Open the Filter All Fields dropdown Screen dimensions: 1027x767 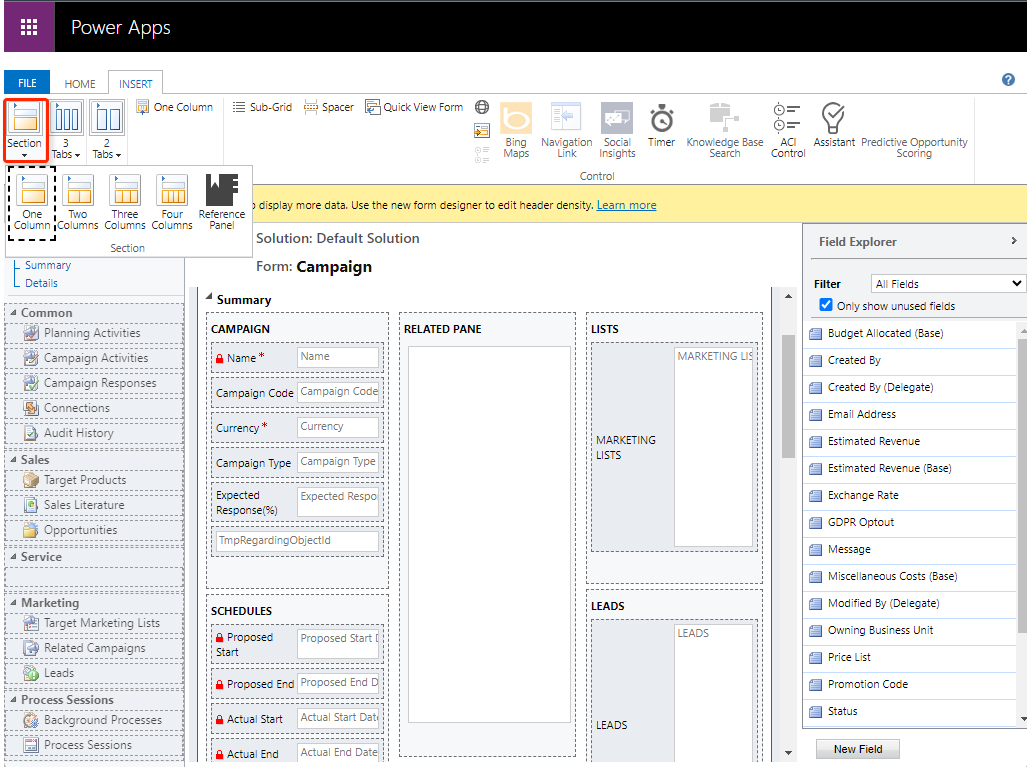948,284
